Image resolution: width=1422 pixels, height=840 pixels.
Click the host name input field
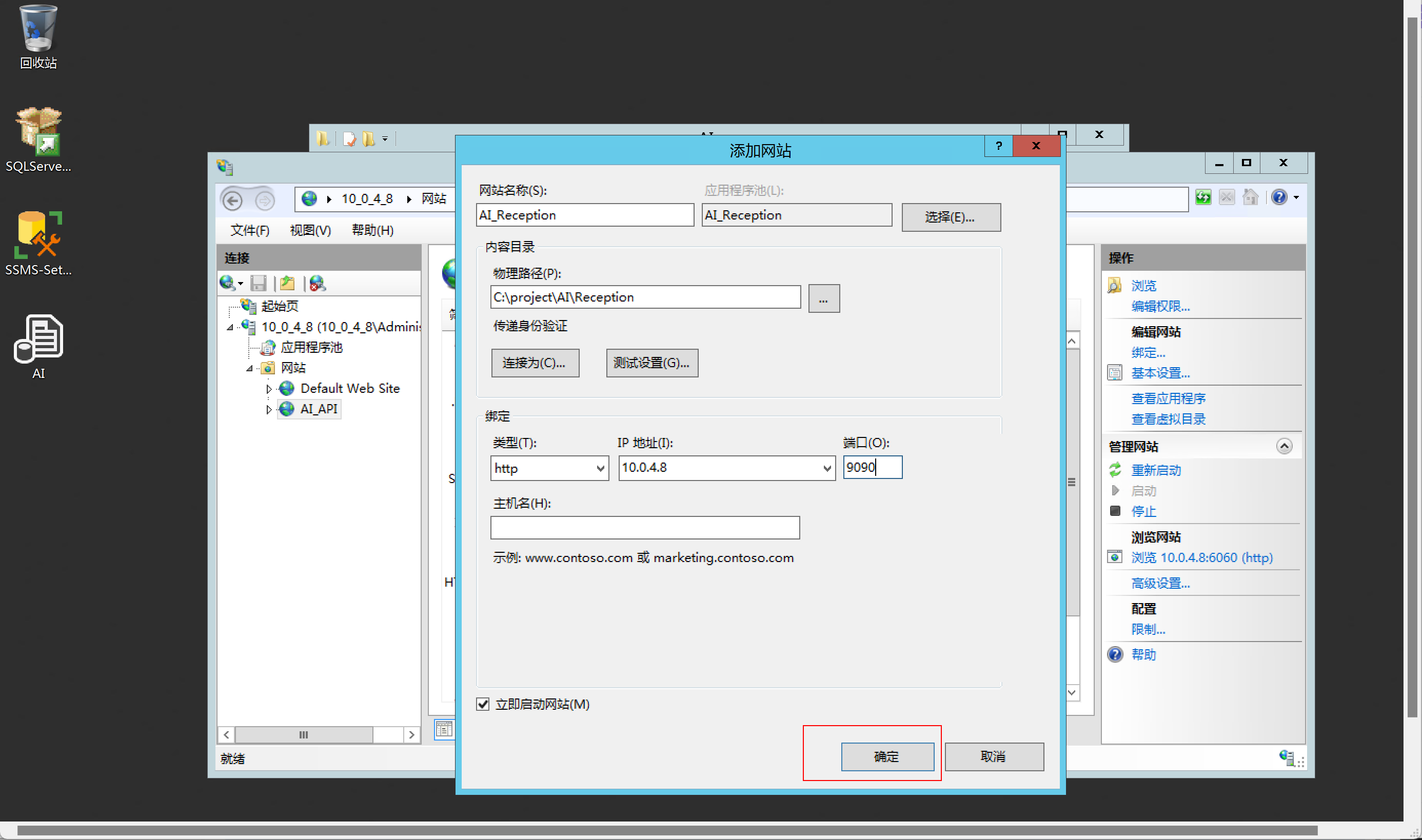click(x=645, y=528)
